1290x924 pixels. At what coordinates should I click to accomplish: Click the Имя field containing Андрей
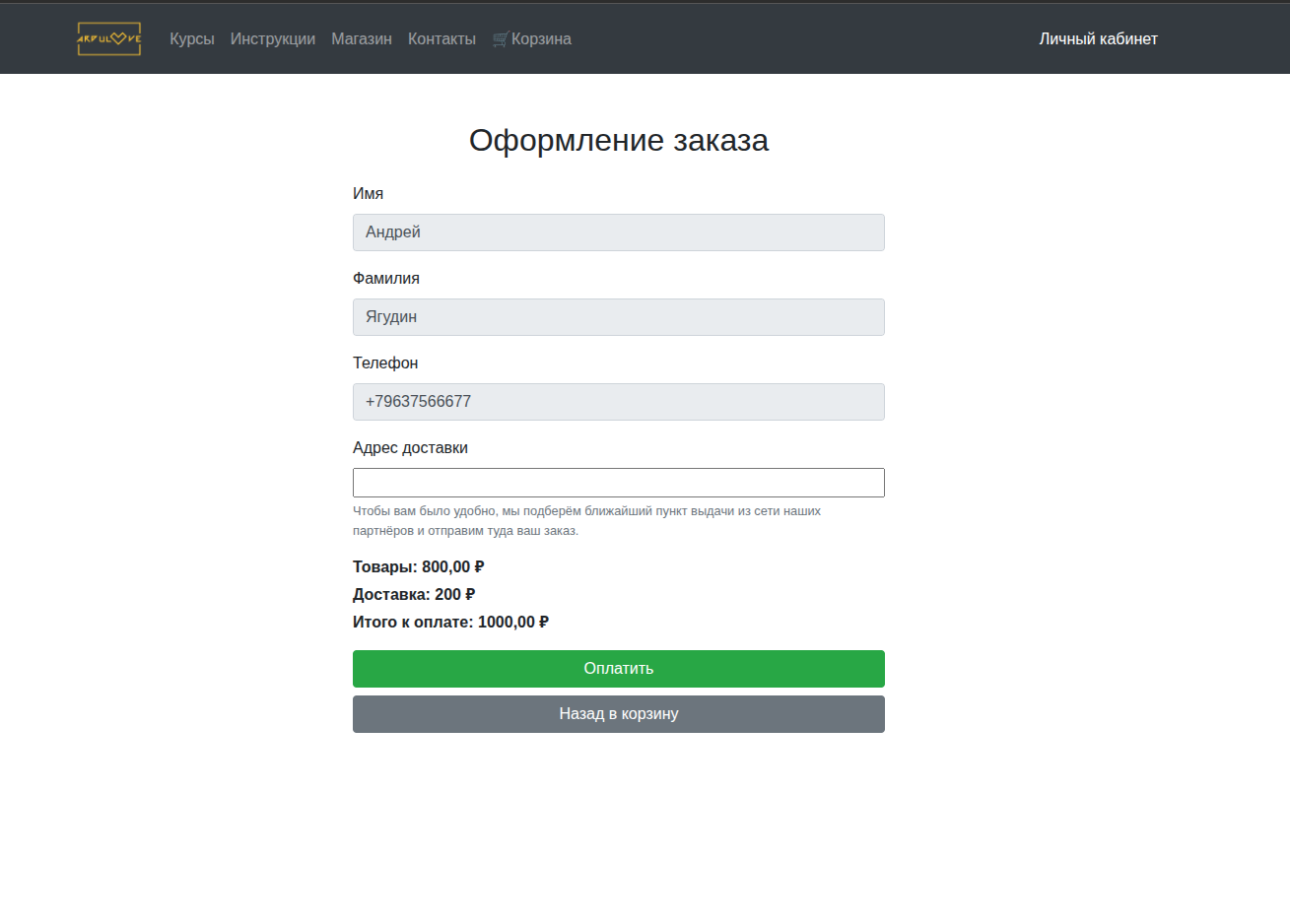(x=618, y=232)
